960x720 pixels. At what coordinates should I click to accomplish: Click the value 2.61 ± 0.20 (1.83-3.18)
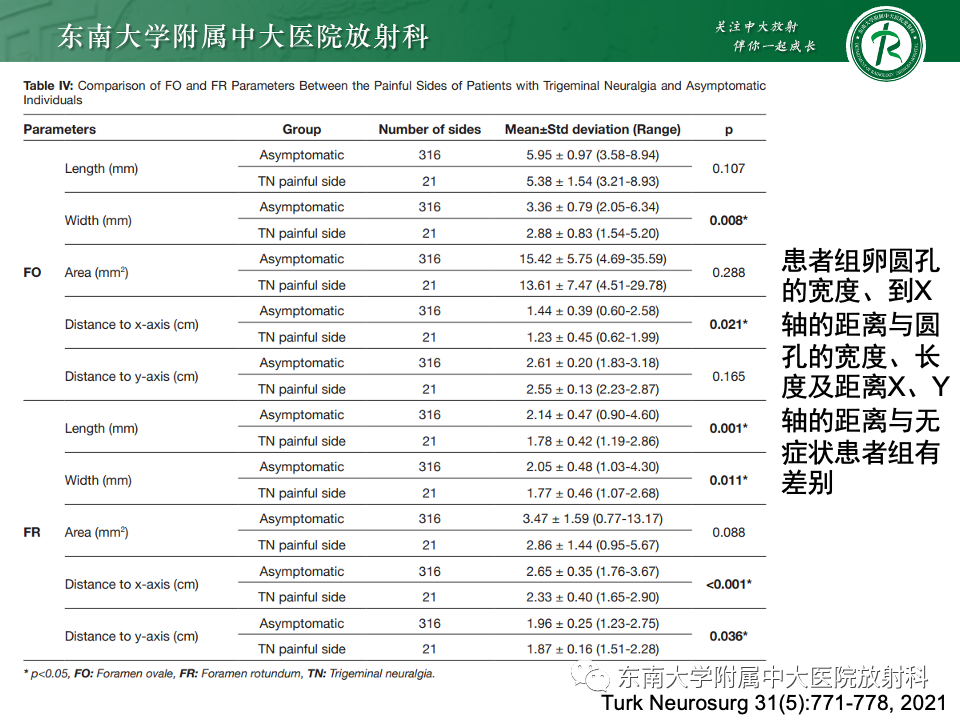[x=593, y=363]
